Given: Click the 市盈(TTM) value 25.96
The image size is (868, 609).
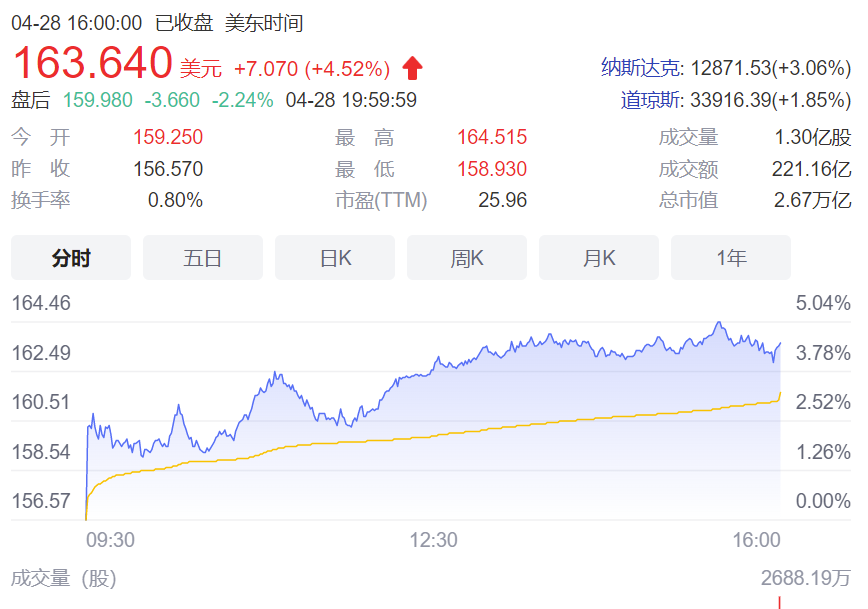Looking at the screenshot, I should [x=502, y=200].
